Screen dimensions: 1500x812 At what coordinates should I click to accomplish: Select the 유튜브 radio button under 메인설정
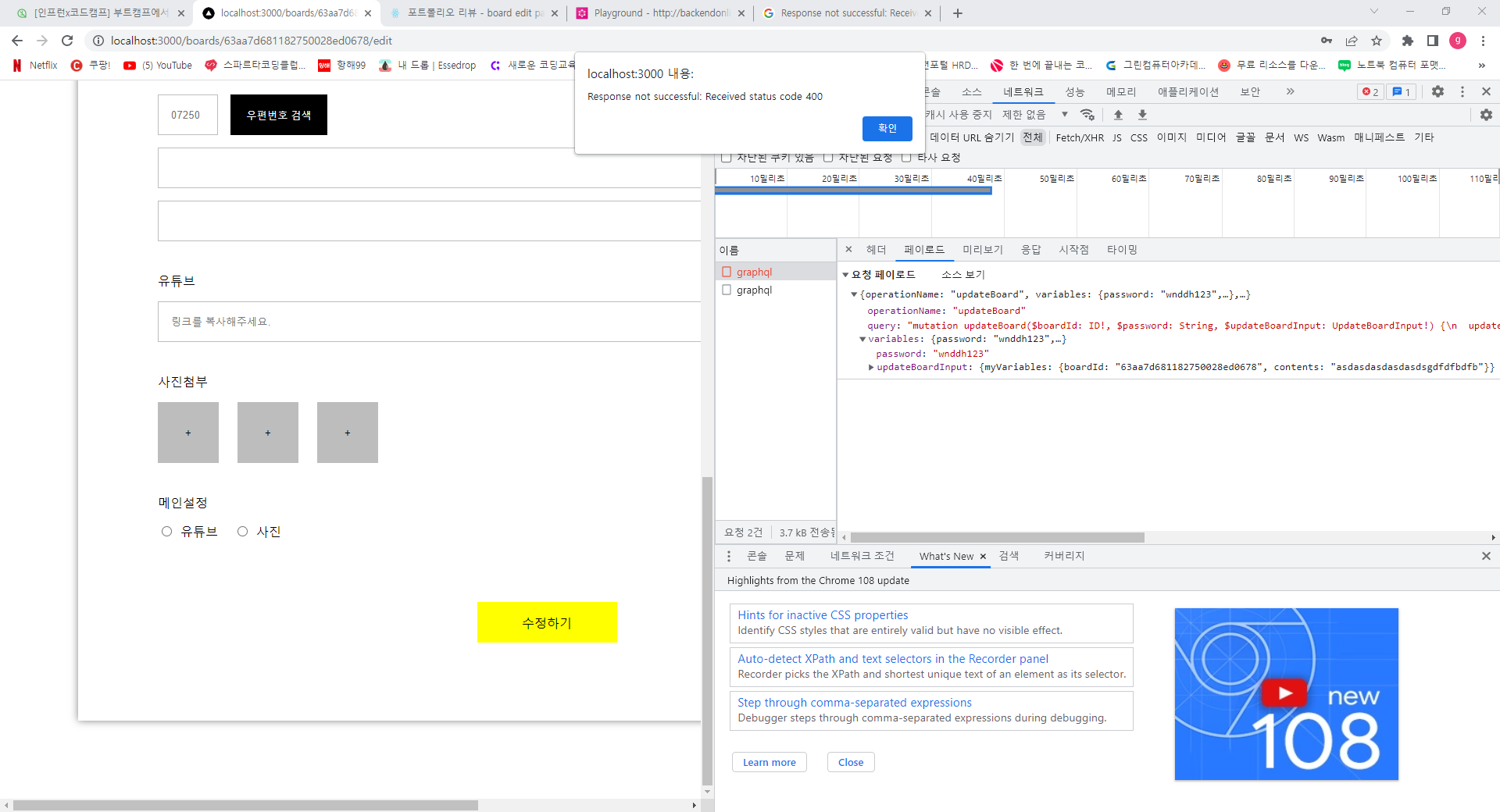click(x=166, y=532)
